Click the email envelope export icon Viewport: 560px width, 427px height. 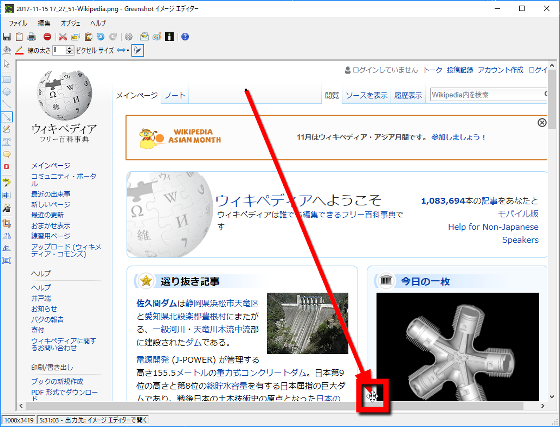144,36
